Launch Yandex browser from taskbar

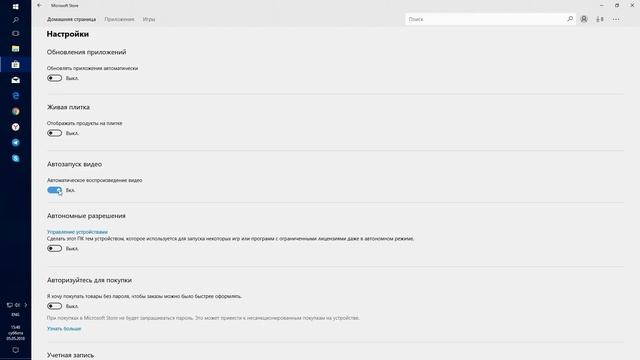16,127
